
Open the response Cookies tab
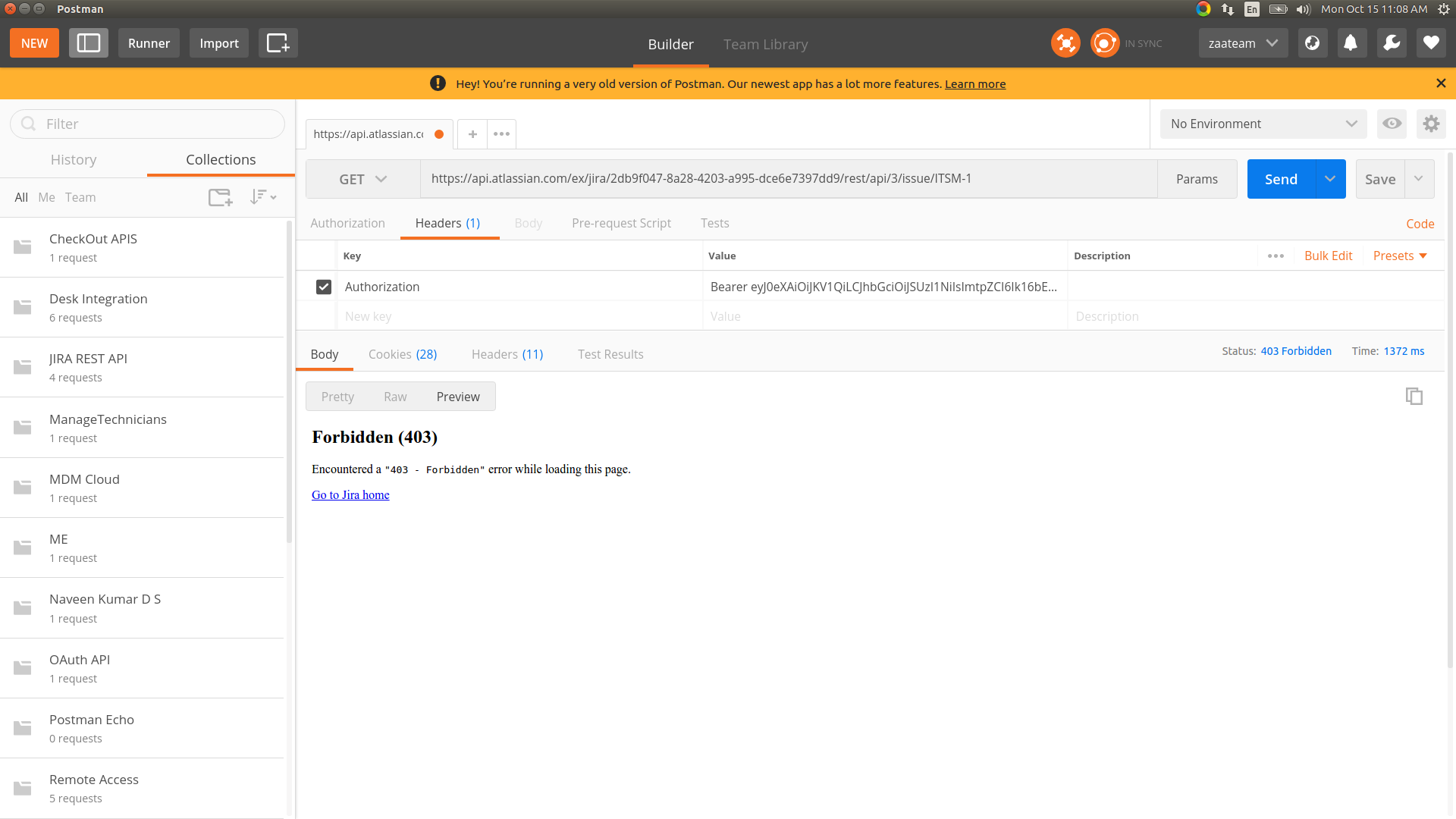click(x=403, y=354)
